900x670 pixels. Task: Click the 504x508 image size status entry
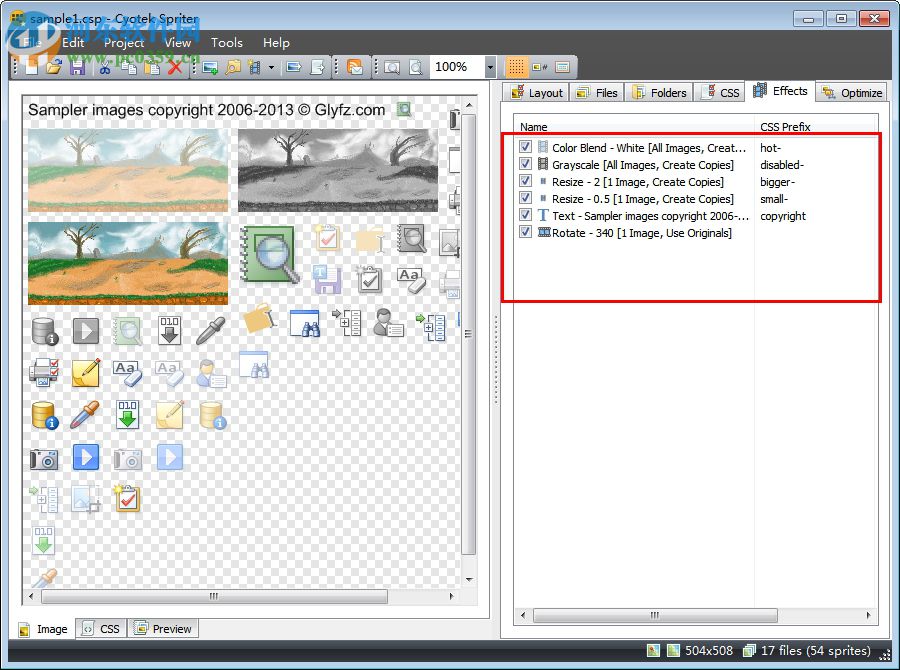(700, 650)
